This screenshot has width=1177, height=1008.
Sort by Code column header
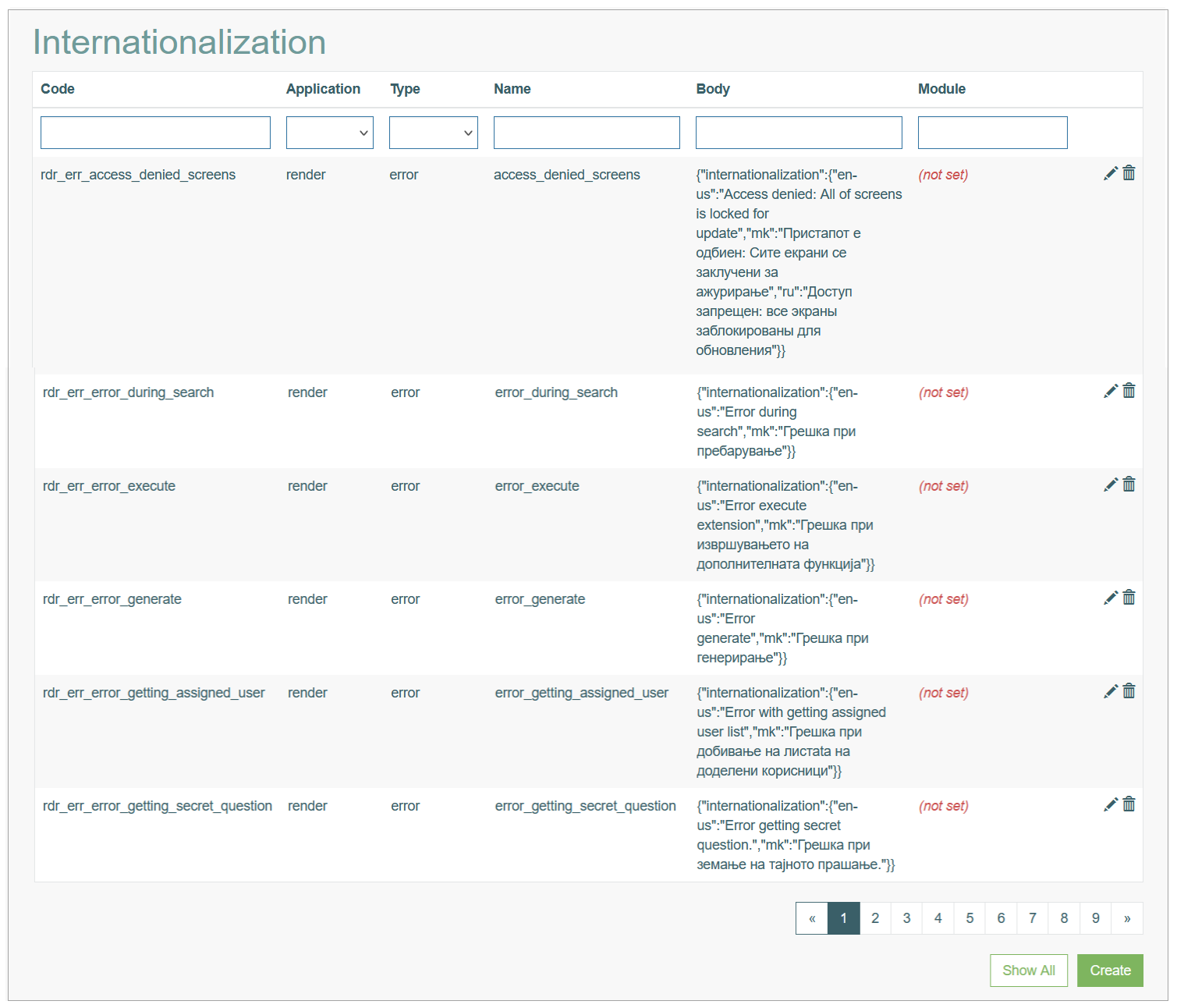click(58, 89)
